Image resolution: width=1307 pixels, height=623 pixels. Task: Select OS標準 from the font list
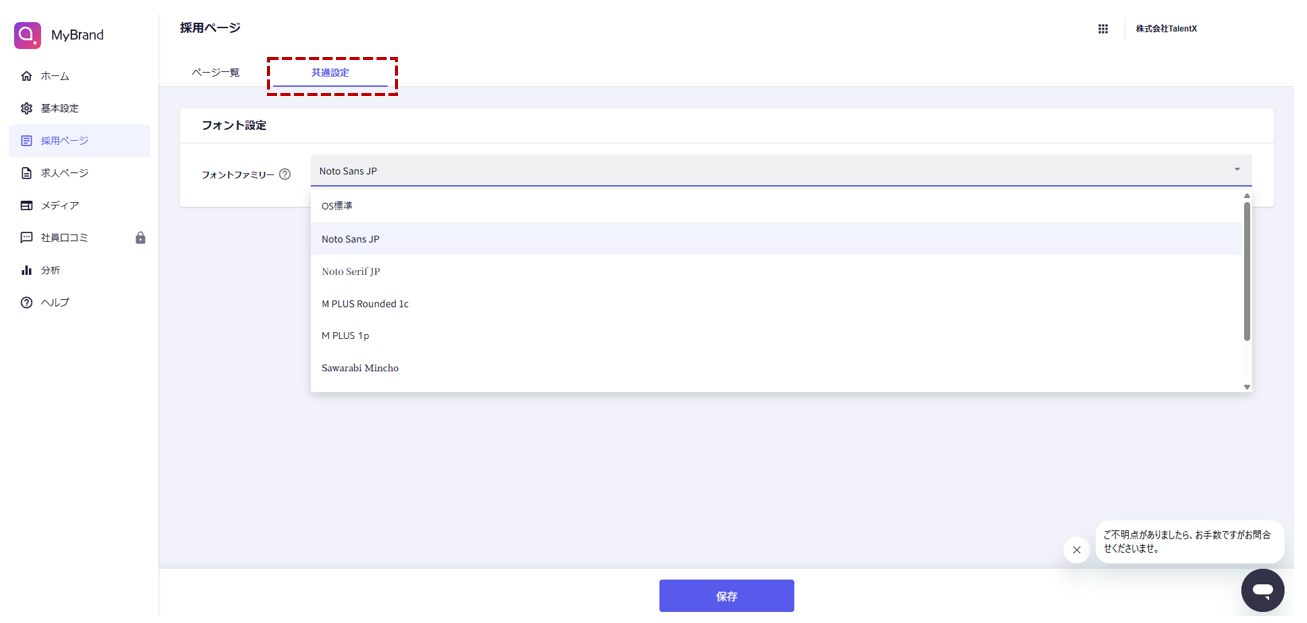pyautogui.click(x=337, y=206)
